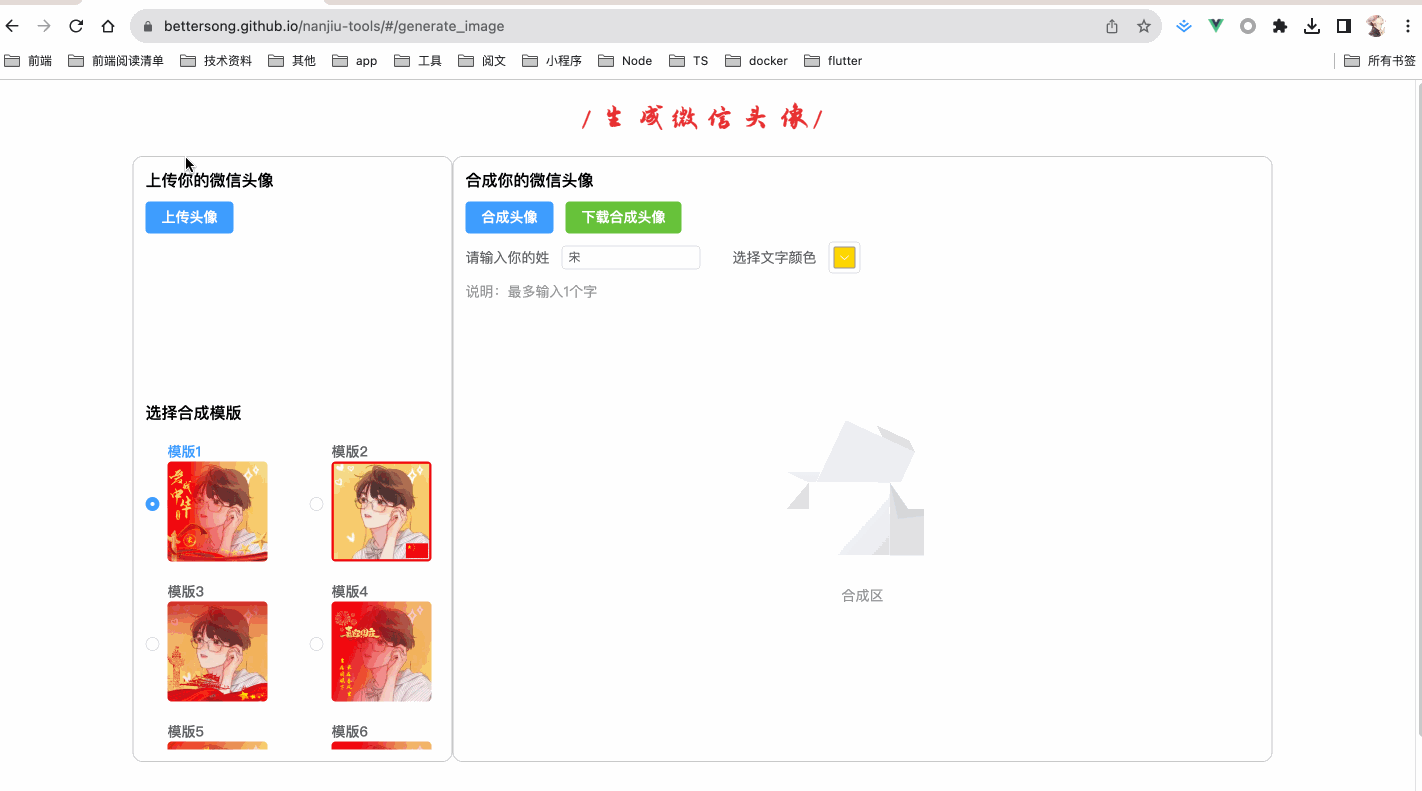Click the 模版3 label text
The image size is (1422, 791).
(186, 592)
